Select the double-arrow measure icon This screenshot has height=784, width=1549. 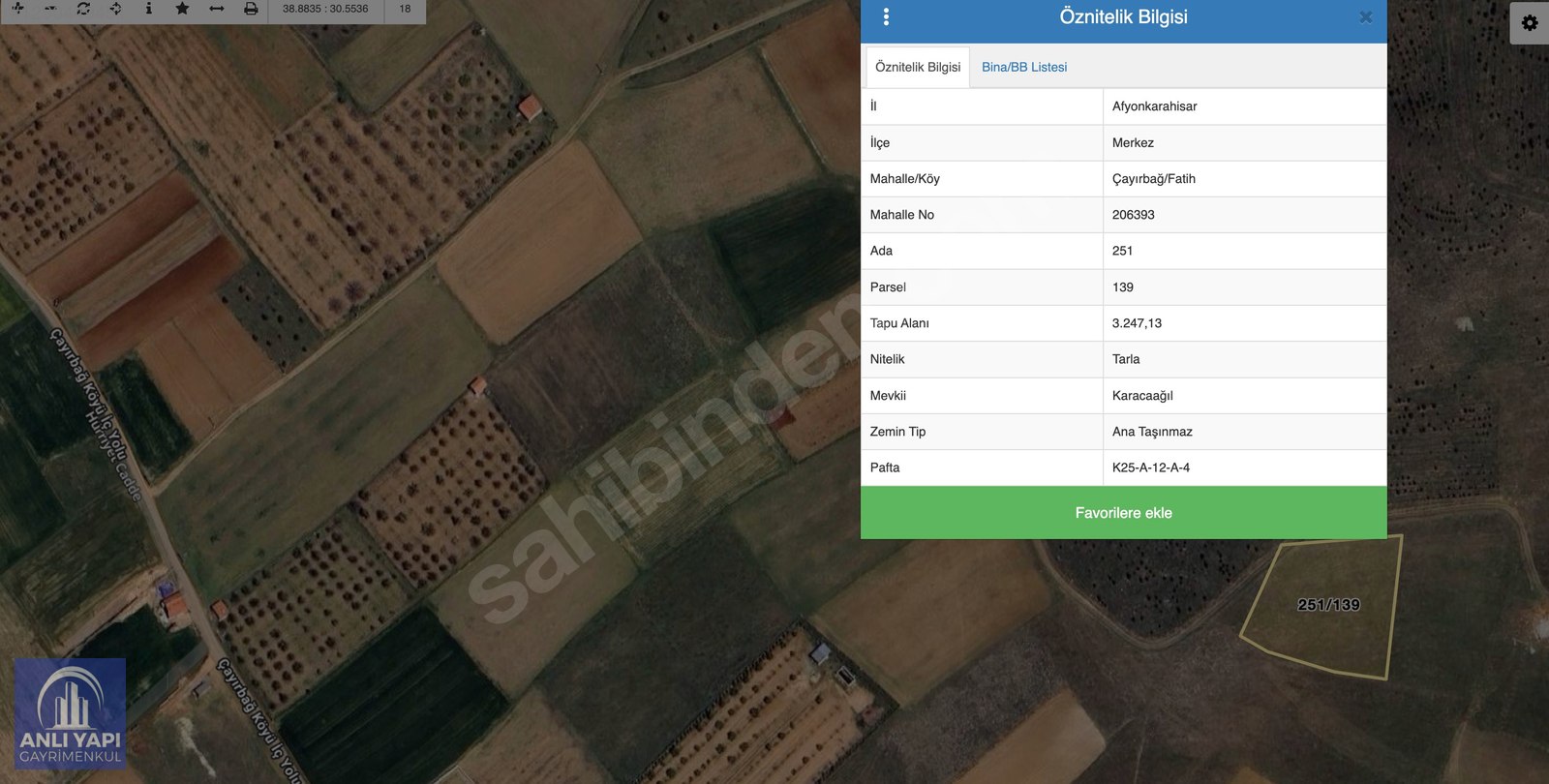pos(217,9)
